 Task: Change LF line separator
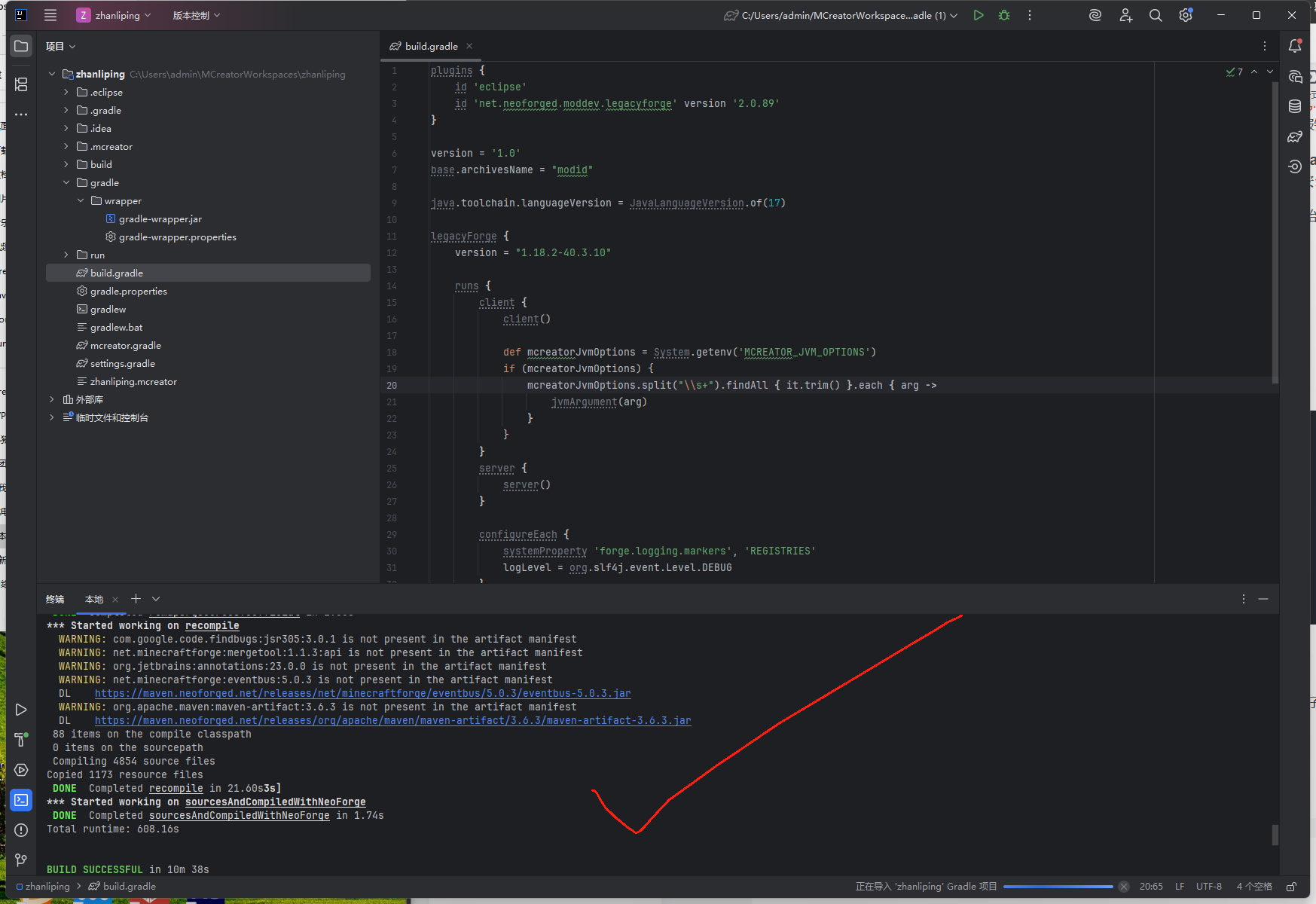(x=1180, y=887)
